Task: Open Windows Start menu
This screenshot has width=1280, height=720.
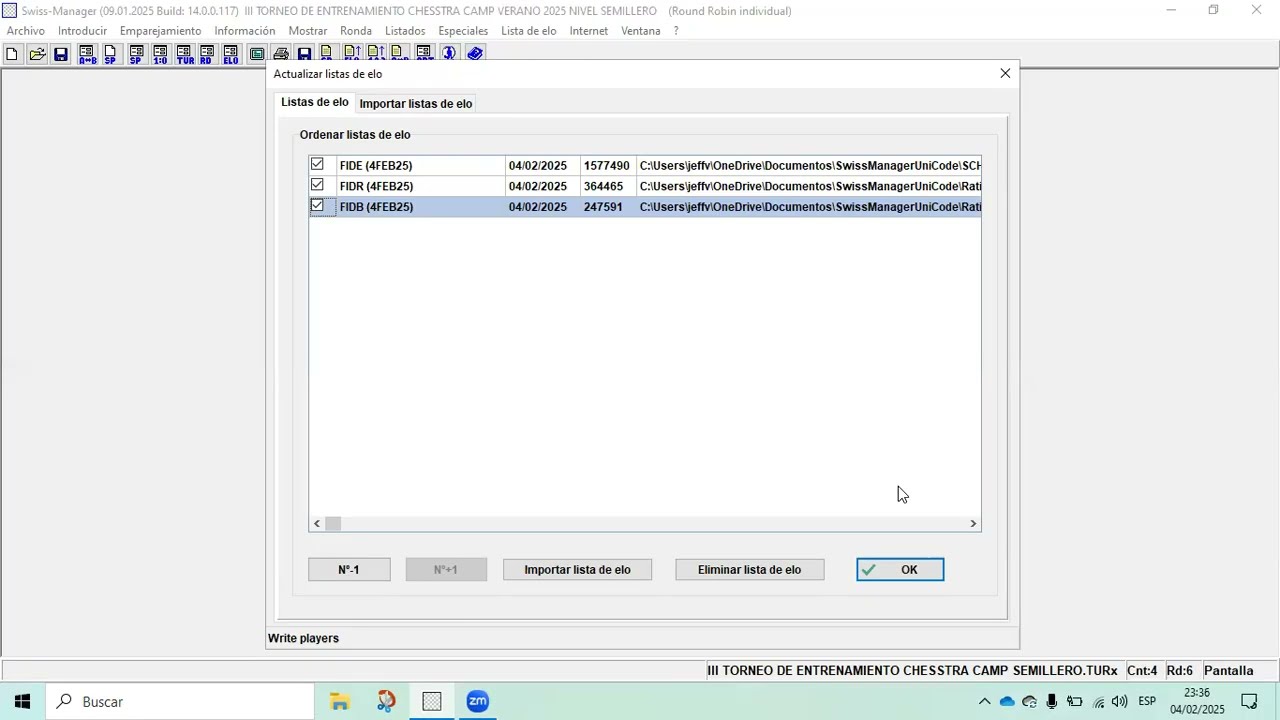Action: point(22,702)
